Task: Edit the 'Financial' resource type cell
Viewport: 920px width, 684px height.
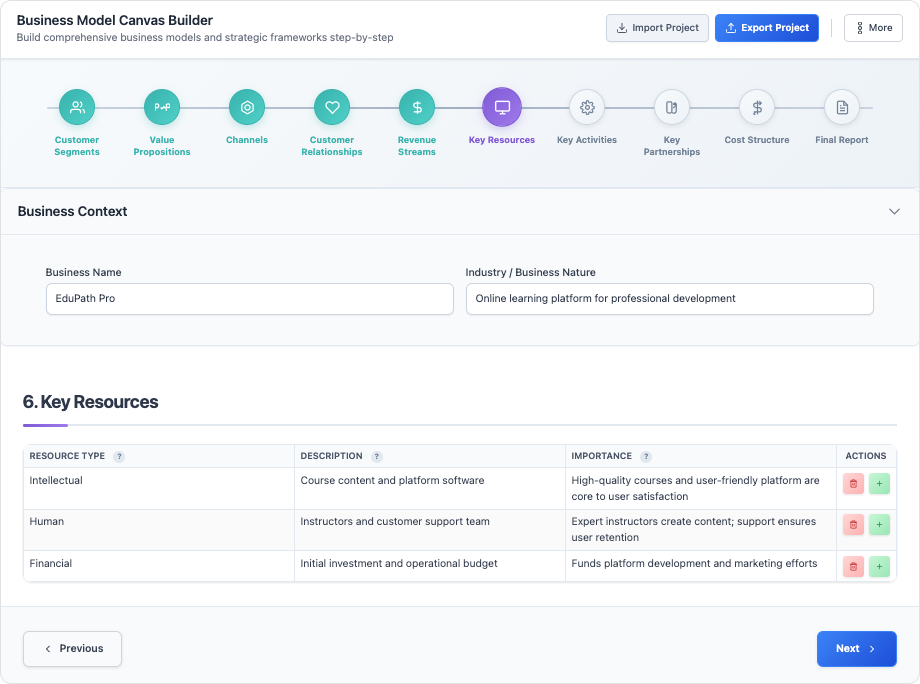Action: click(159, 566)
